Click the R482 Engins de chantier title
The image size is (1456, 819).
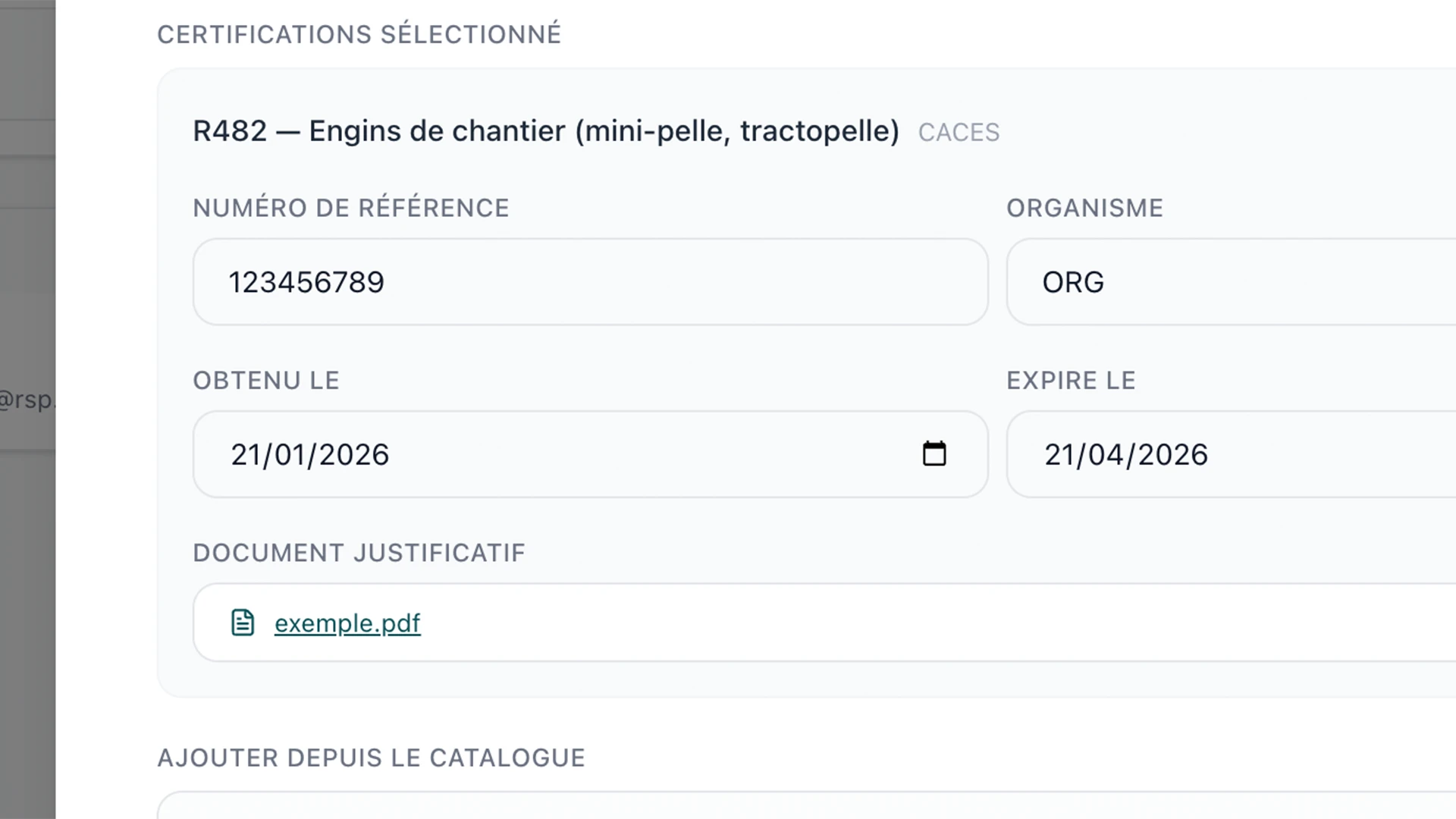(546, 131)
